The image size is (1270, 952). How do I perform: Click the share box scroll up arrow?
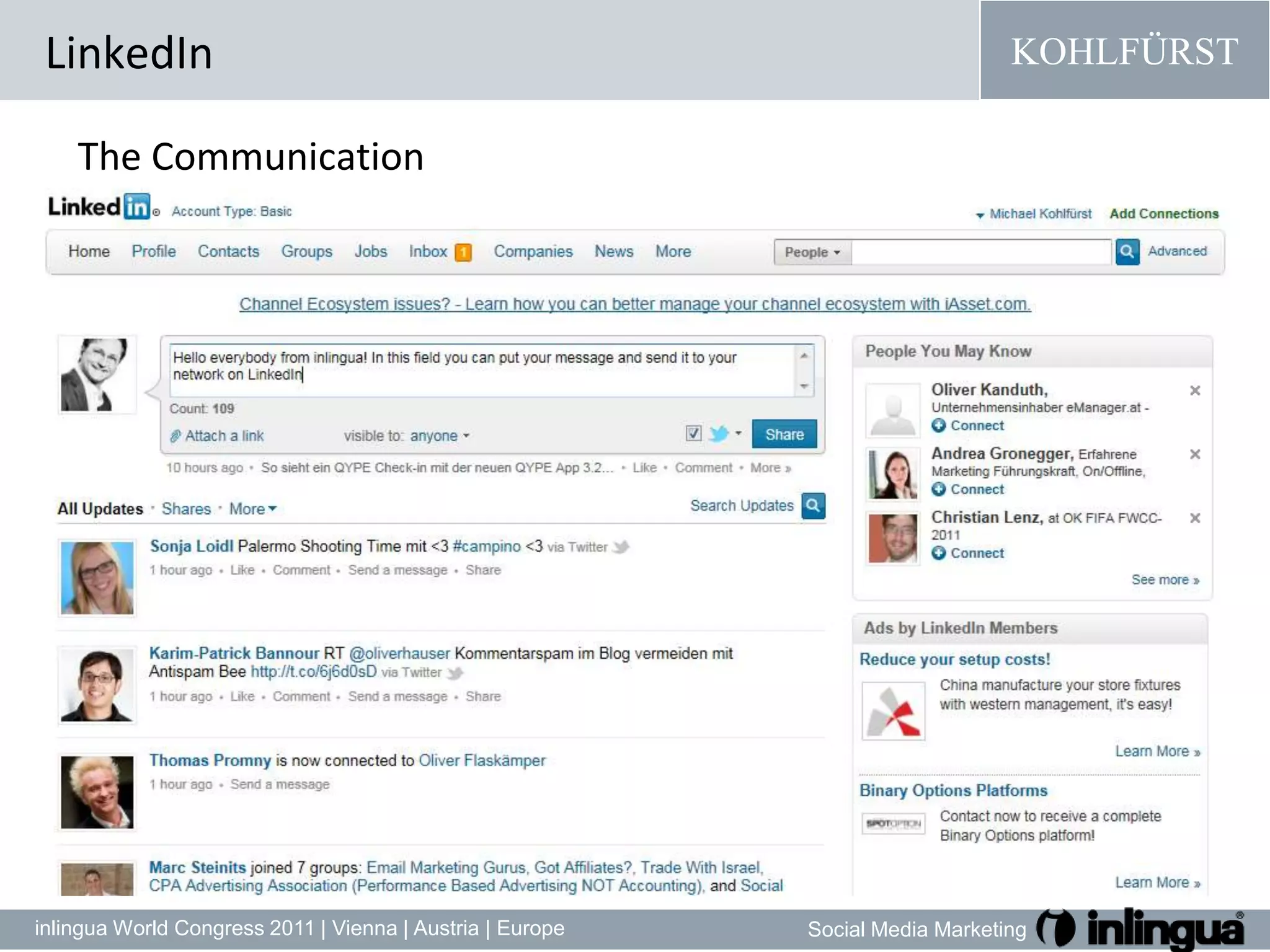click(804, 356)
